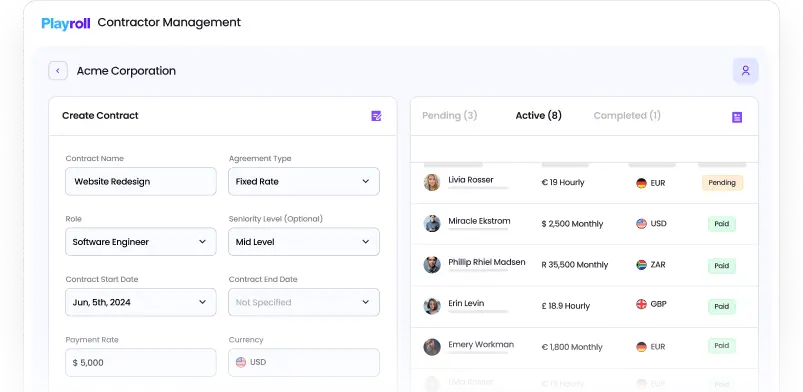Click the German flag in Livia Rosser row
Screen dimensions: 803x392
coord(641,183)
